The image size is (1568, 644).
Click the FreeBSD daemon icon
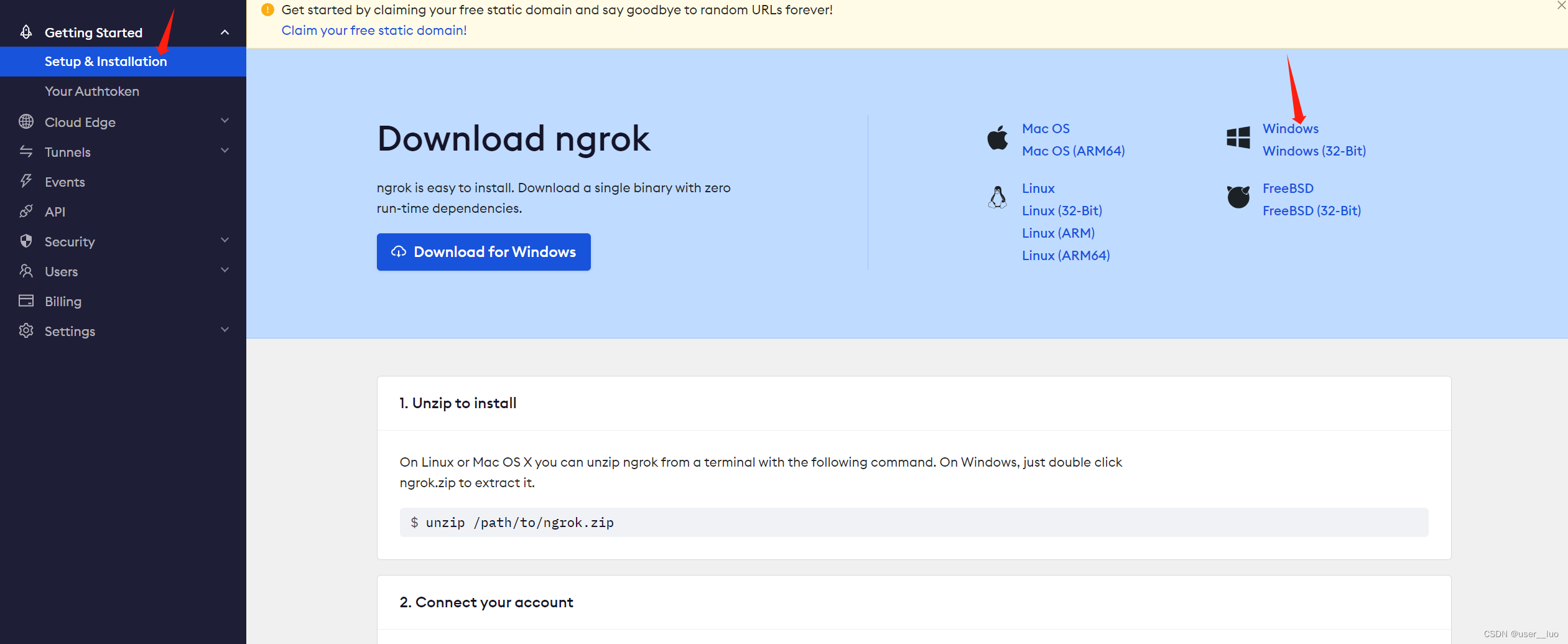click(x=1238, y=197)
